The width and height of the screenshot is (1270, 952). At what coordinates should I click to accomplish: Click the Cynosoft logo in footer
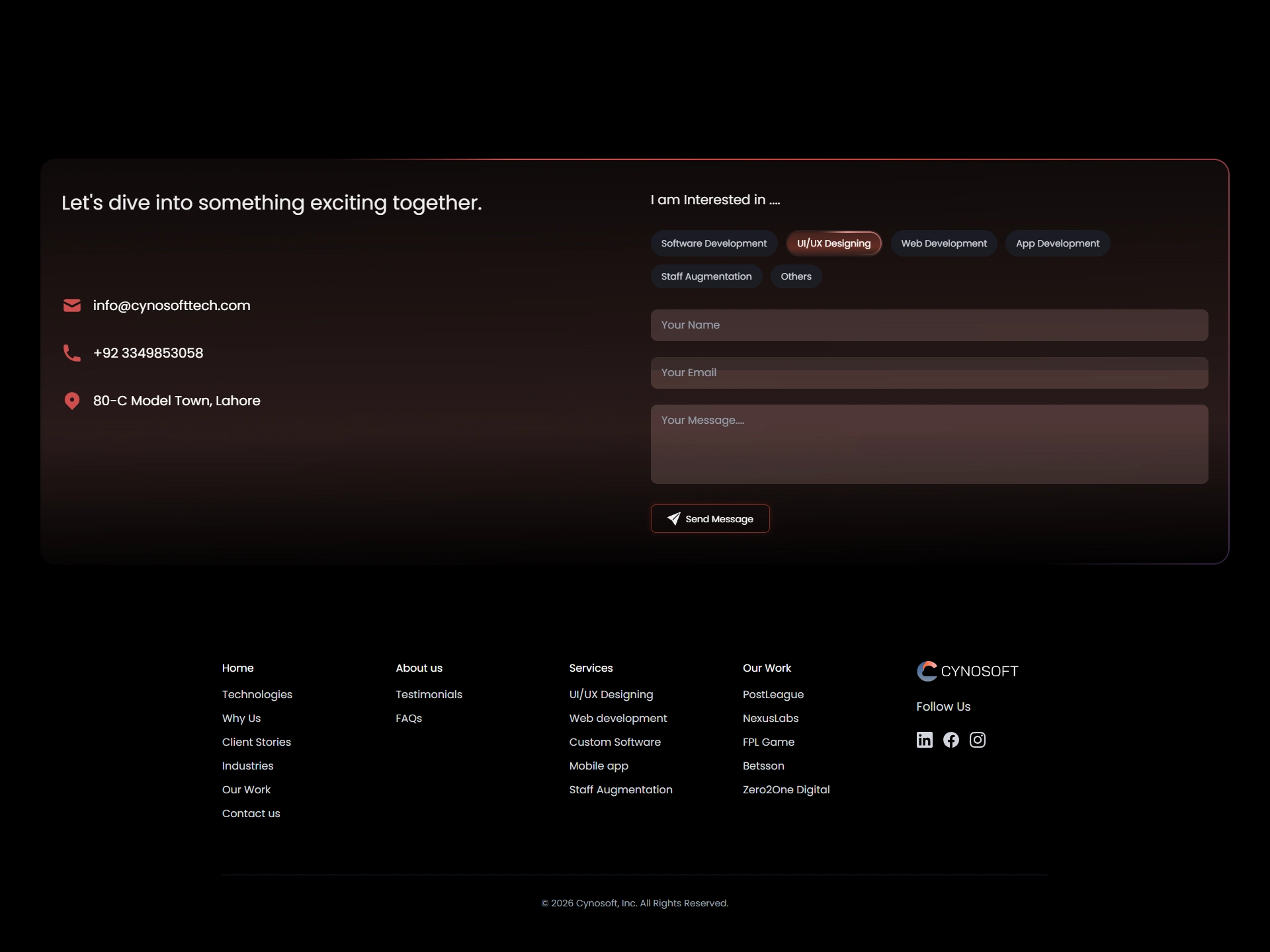coord(966,671)
